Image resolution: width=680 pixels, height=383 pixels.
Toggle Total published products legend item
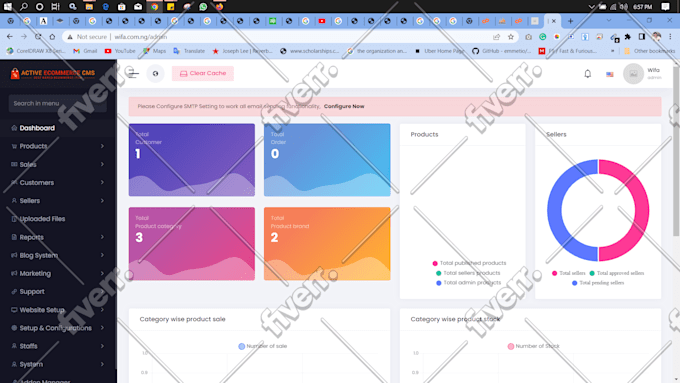pos(469,263)
